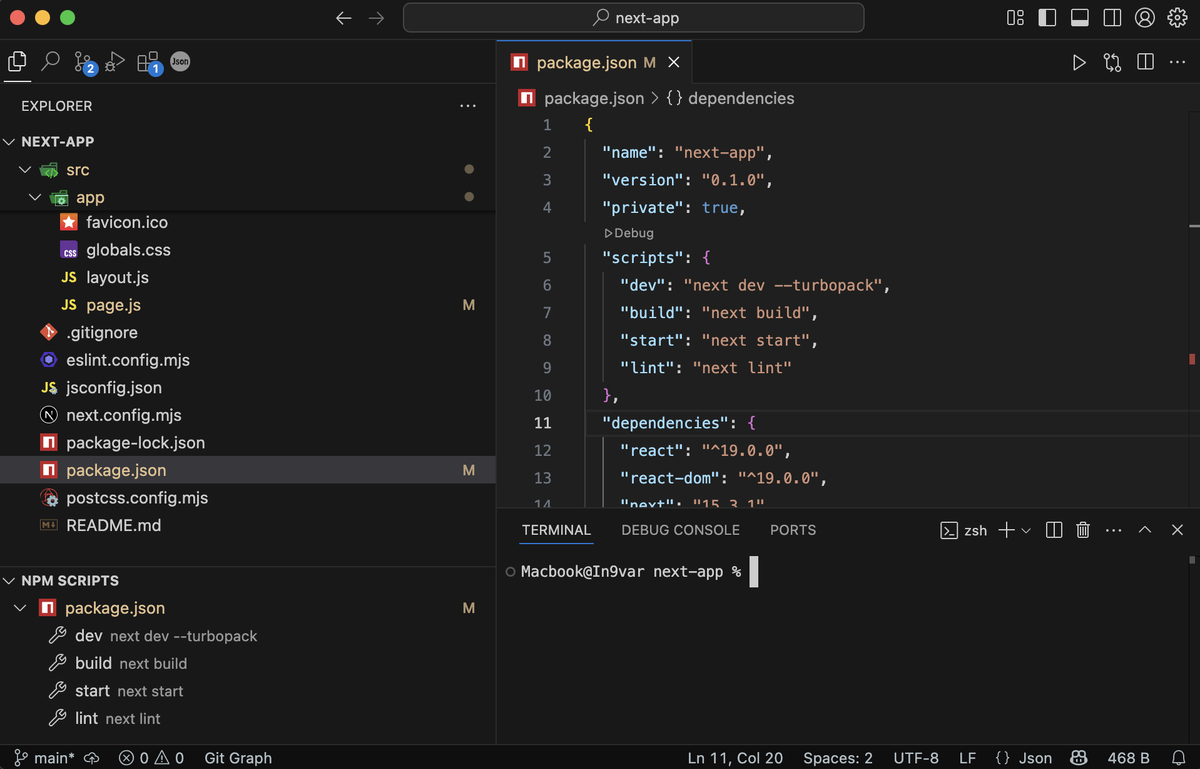
Task: Click the Debug code lens above scripts
Action: (x=628, y=233)
